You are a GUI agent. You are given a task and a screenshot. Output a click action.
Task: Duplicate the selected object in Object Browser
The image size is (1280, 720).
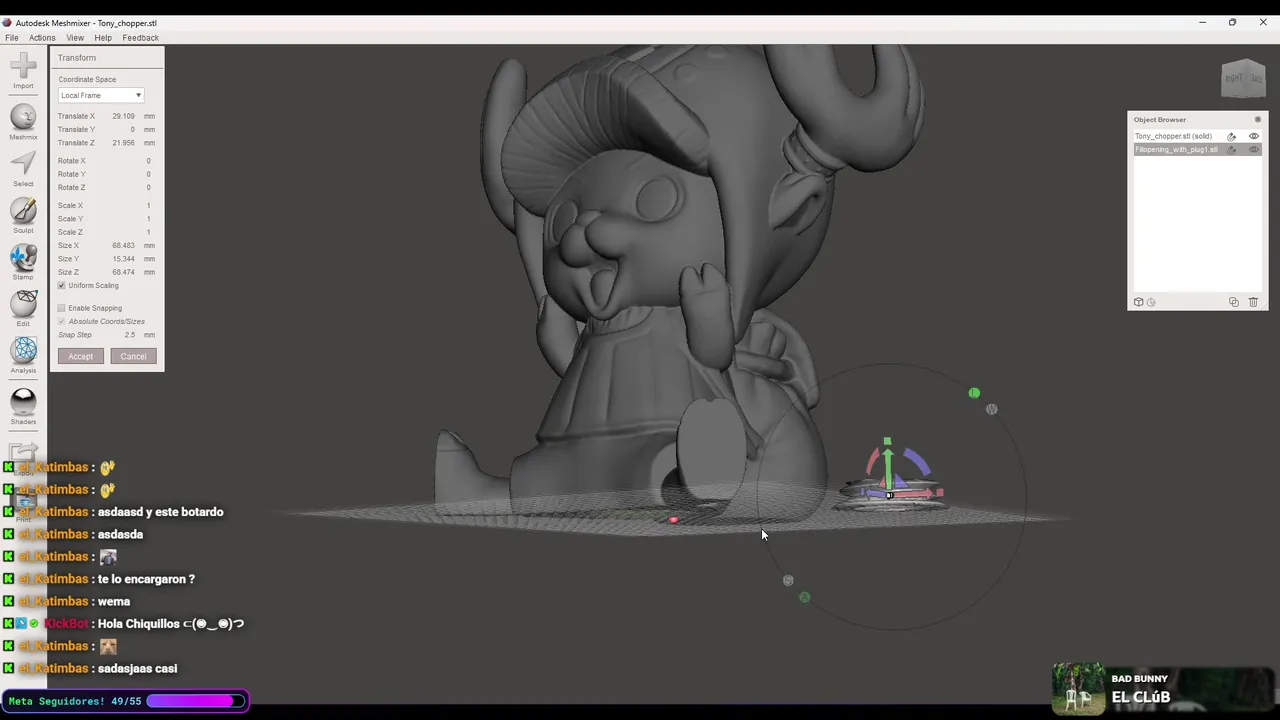click(1233, 302)
